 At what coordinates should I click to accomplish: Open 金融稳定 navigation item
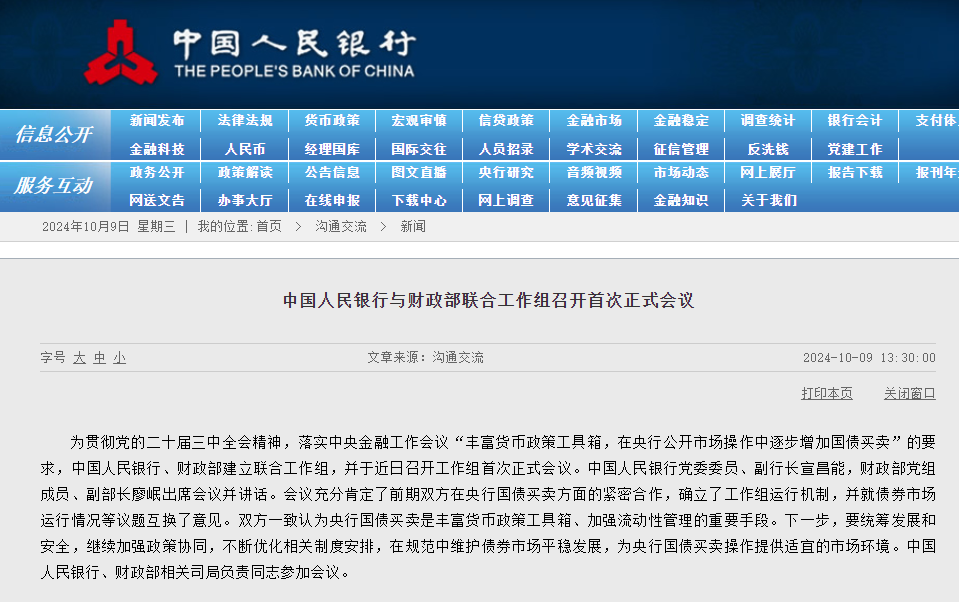coord(681,121)
